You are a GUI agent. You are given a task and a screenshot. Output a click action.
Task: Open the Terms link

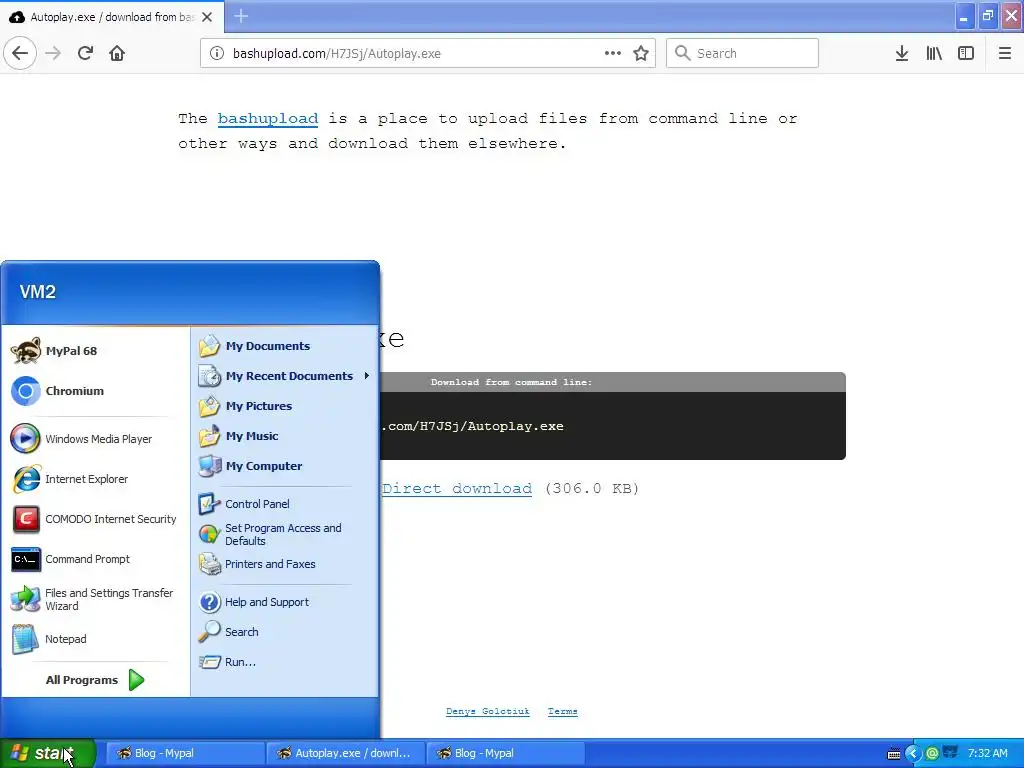point(563,711)
